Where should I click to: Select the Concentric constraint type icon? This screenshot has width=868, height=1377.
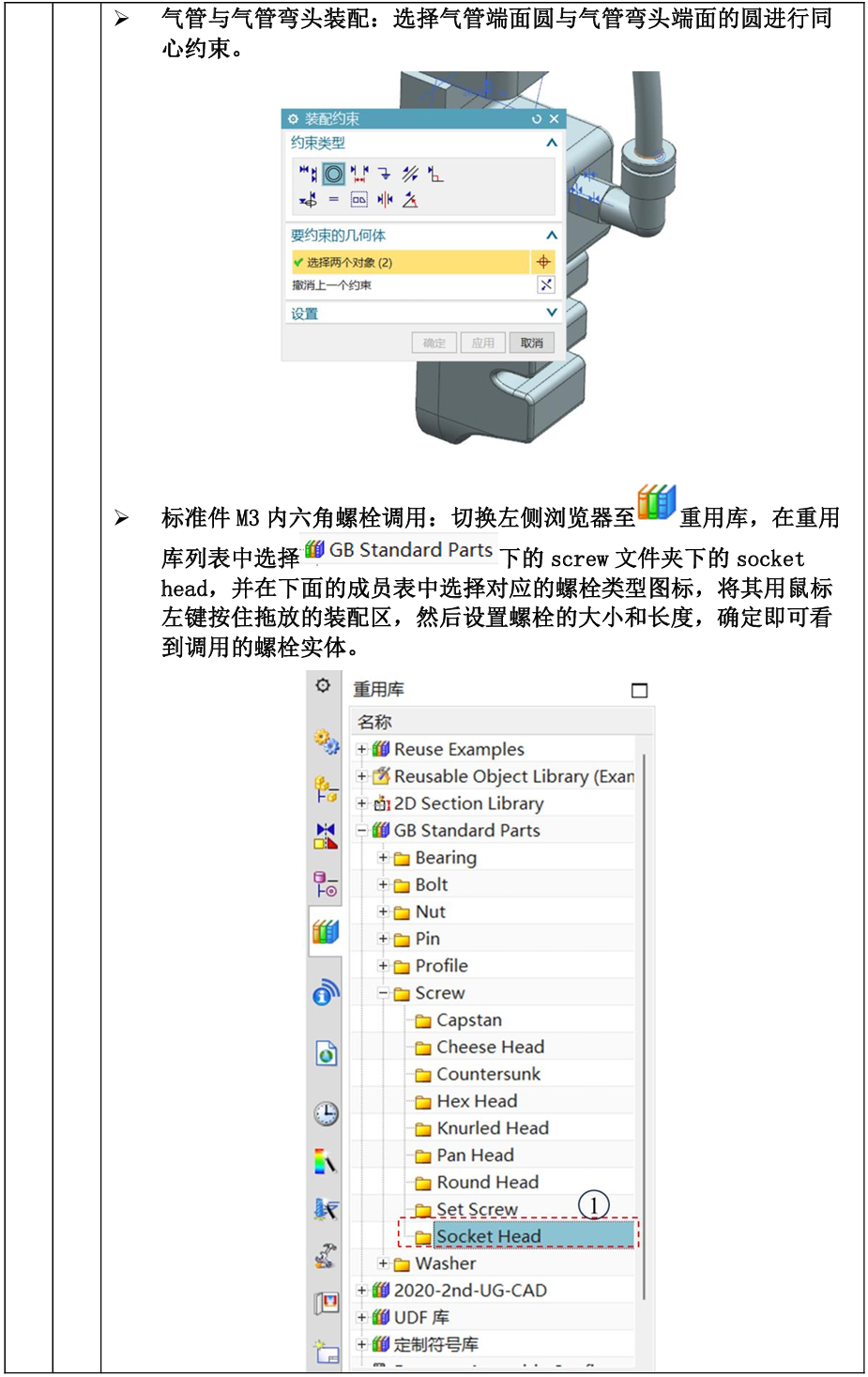[x=333, y=174]
